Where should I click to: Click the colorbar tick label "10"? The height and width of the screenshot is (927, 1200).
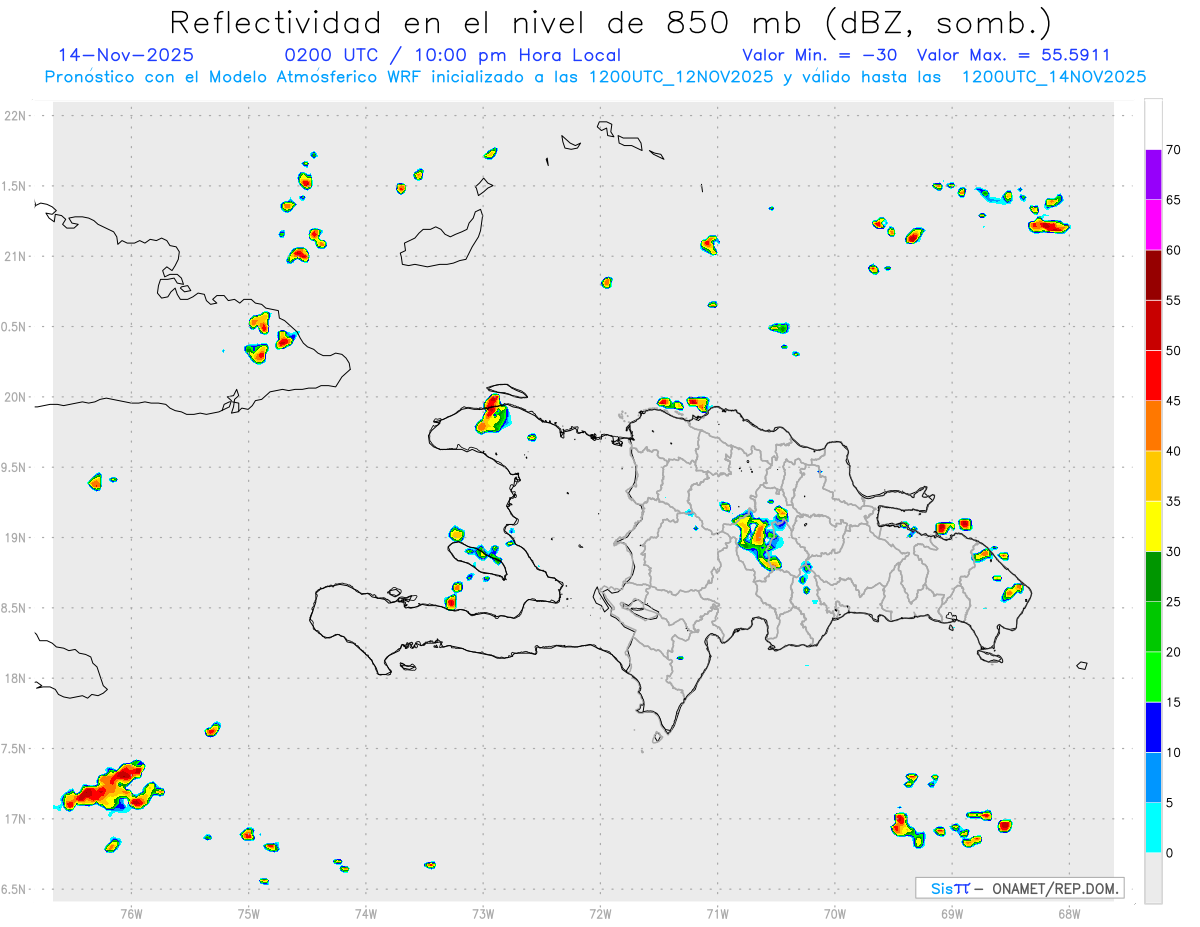point(1173,752)
